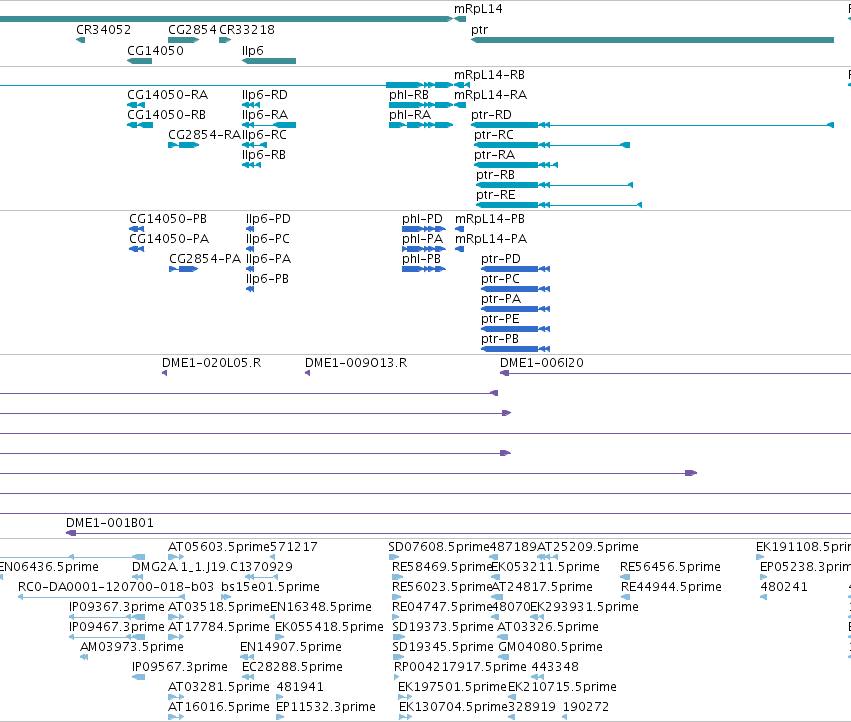Open the CG14050-RB transcript
The height and width of the screenshot is (722, 851).
point(140,125)
